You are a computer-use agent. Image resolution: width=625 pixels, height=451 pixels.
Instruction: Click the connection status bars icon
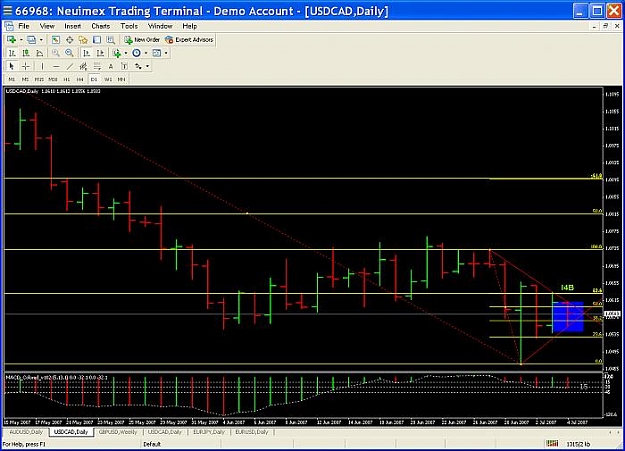tap(552, 443)
